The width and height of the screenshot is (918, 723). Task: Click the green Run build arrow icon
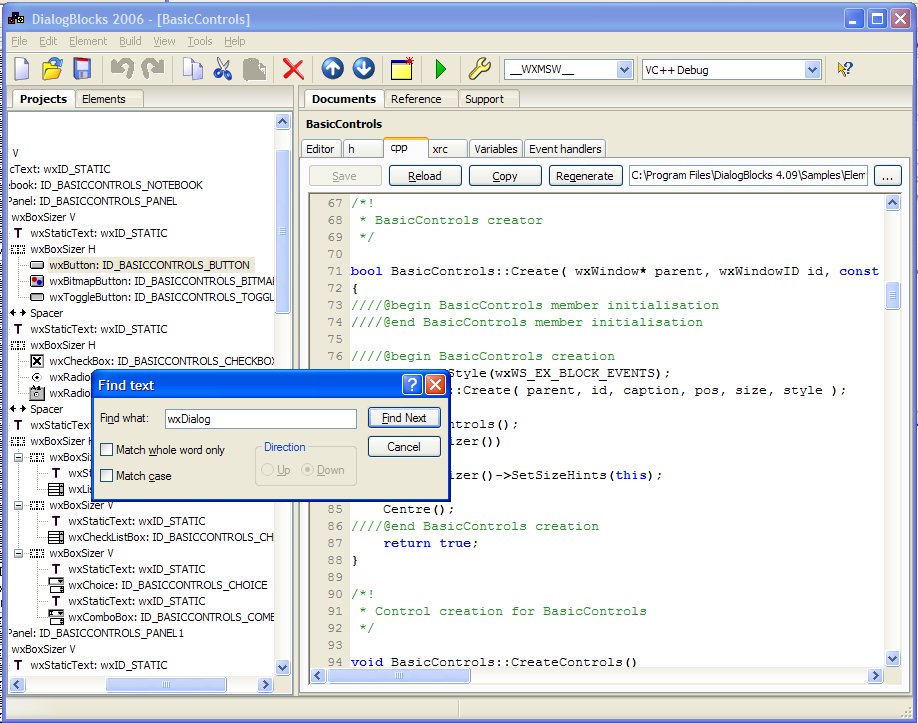pos(441,68)
